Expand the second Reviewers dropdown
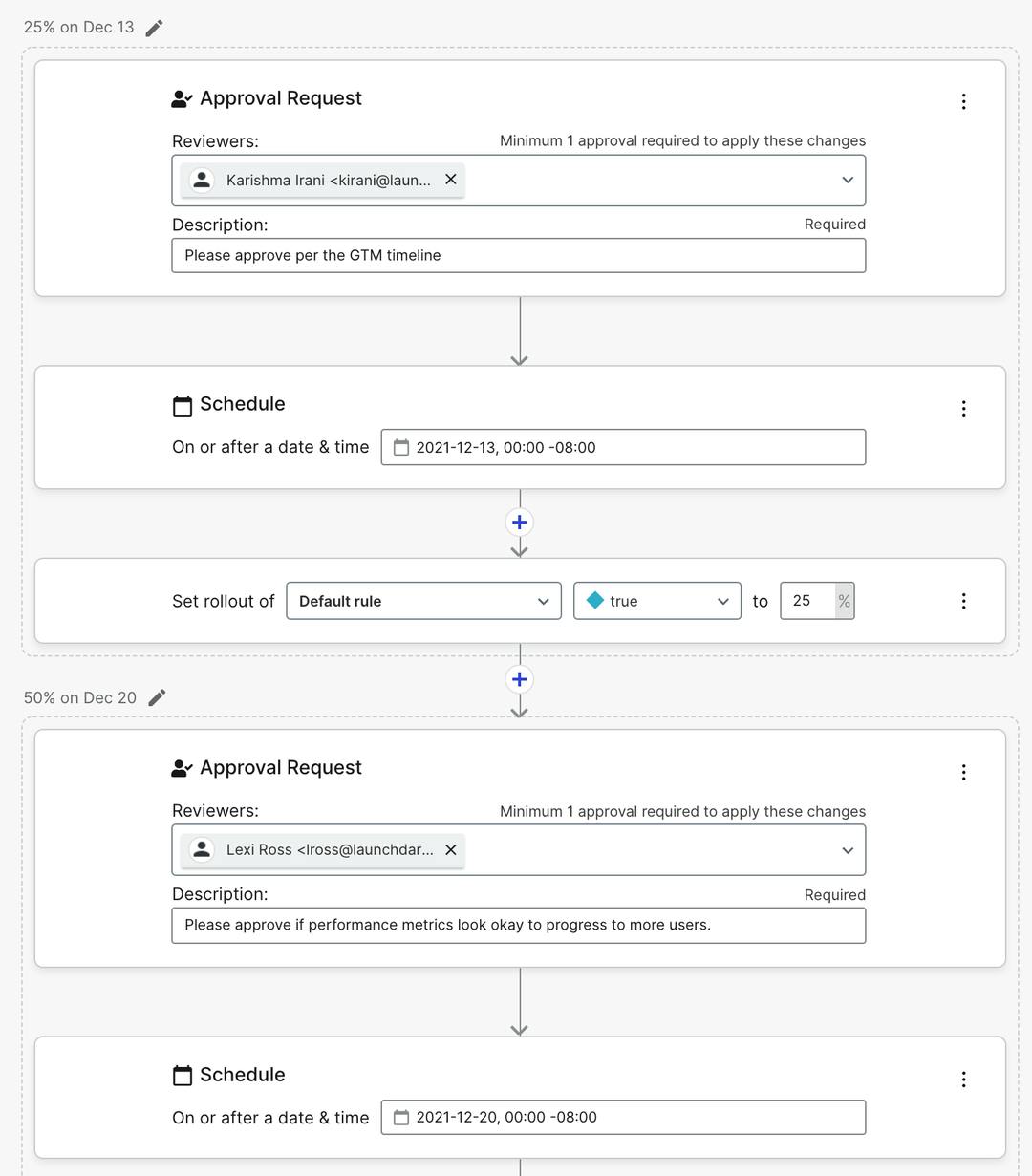The image size is (1032, 1176). [x=848, y=850]
